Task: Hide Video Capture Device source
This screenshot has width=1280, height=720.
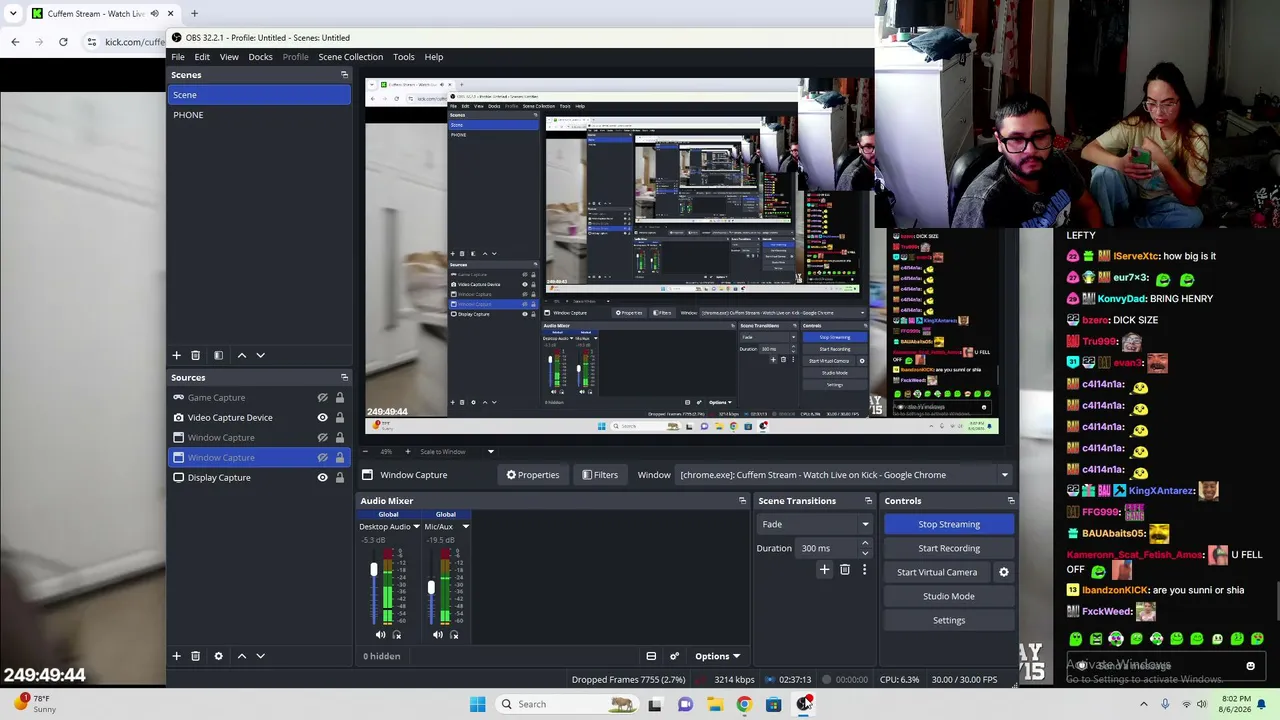Action: 322,418
